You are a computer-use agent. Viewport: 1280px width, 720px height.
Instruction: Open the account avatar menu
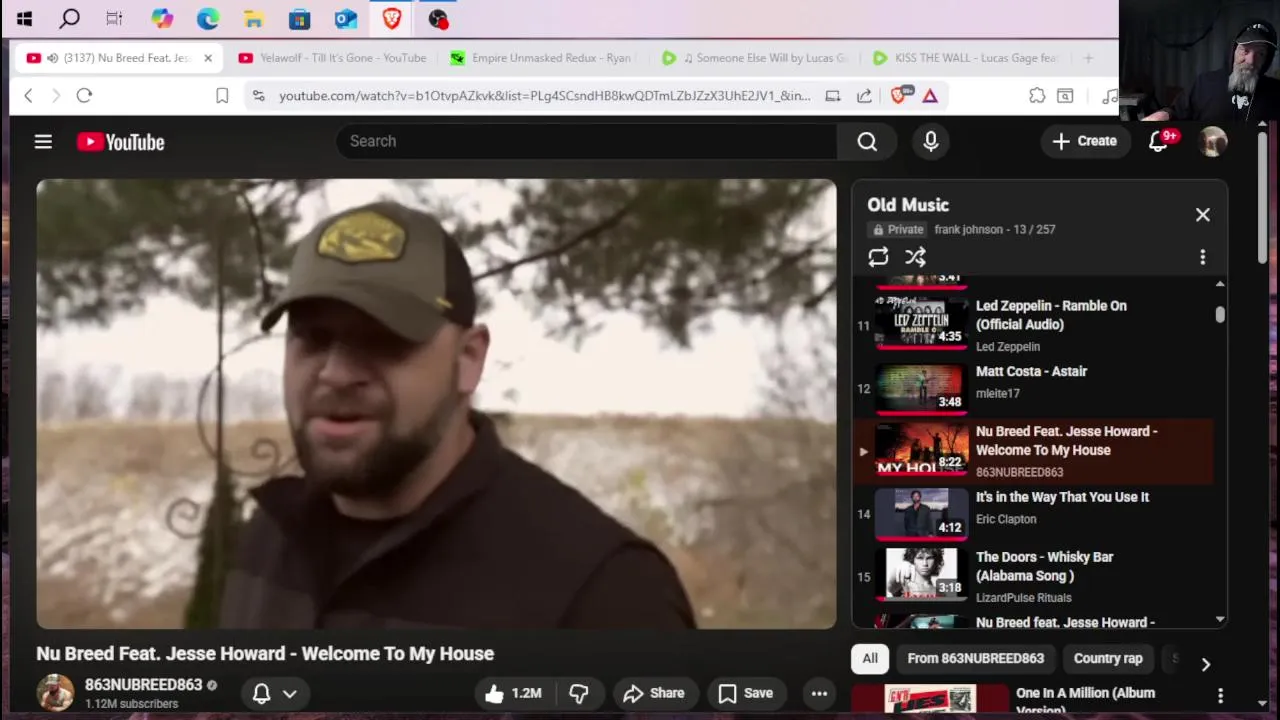tap(1213, 141)
